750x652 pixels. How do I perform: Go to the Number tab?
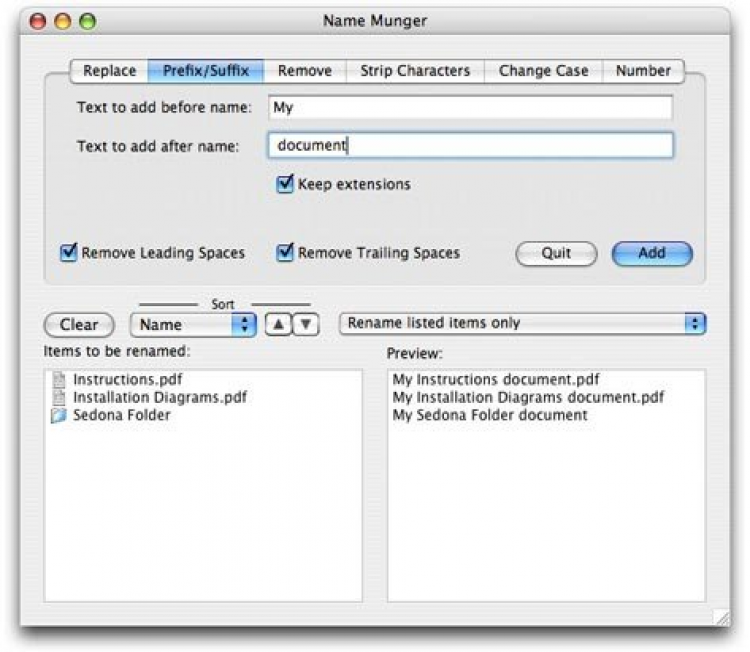643,71
